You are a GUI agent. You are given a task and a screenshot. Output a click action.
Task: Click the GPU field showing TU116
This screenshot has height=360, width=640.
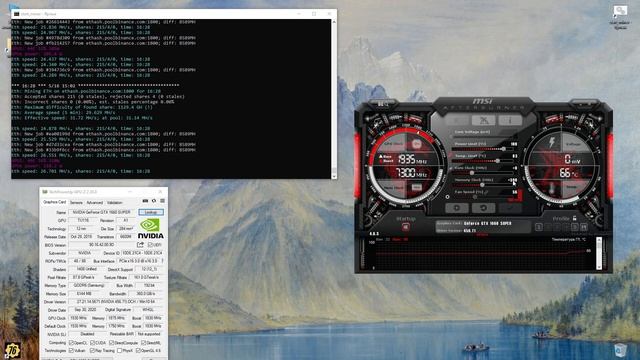pos(82,220)
